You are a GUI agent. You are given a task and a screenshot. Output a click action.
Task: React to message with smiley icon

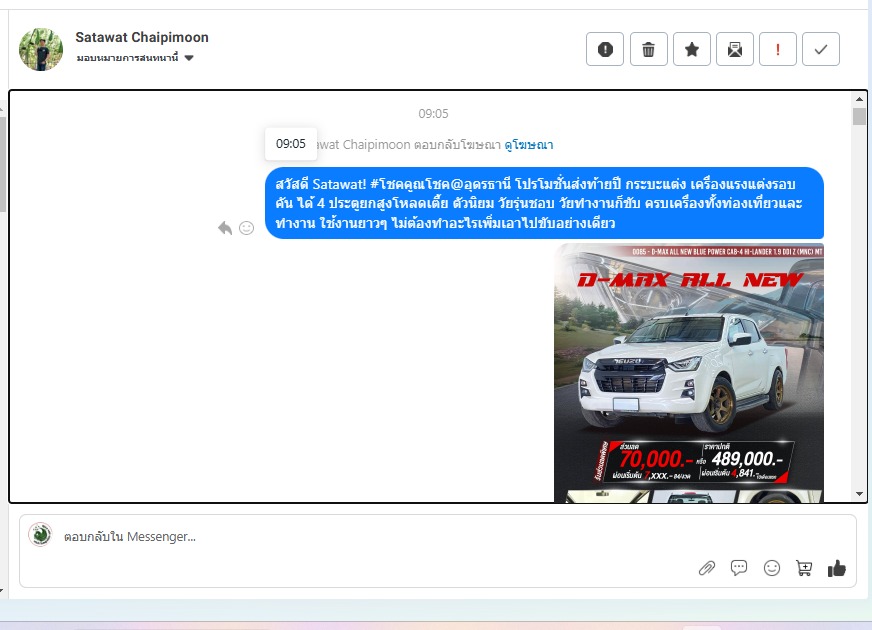pyautogui.click(x=247, y=228)
